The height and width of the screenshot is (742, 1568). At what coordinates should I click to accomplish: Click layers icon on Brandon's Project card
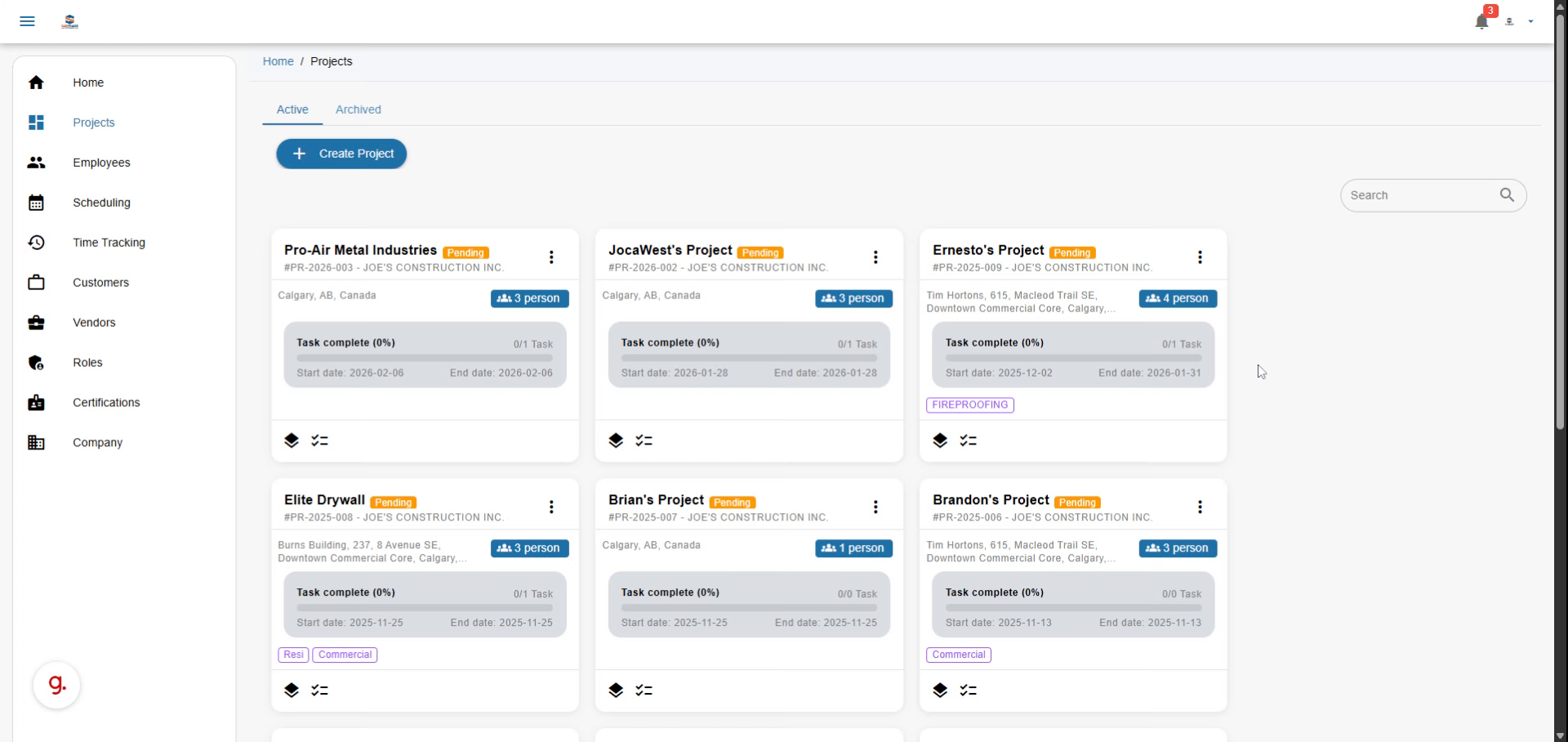click(x=940, y=691)
